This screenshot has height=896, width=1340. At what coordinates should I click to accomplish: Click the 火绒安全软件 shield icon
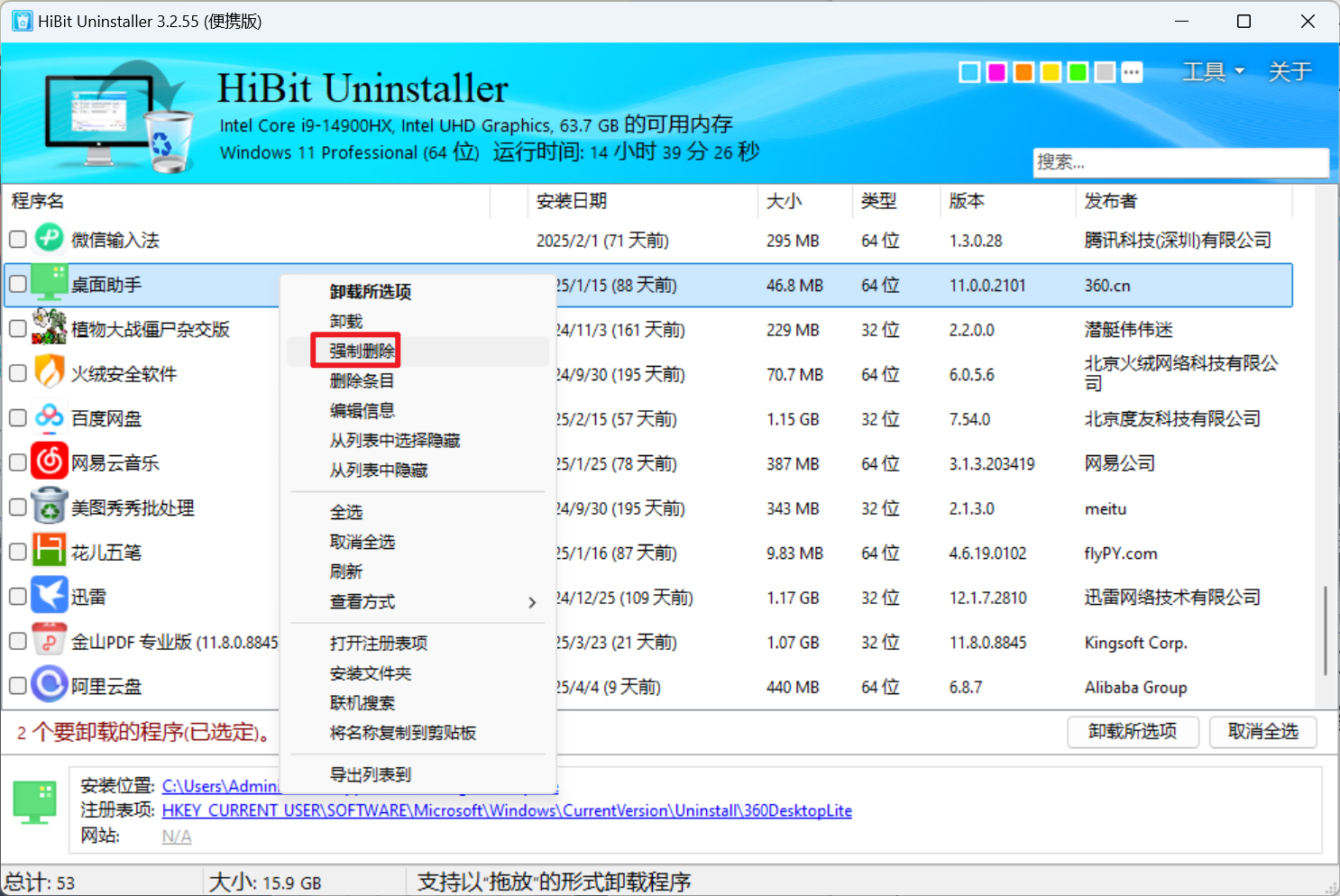49,372
